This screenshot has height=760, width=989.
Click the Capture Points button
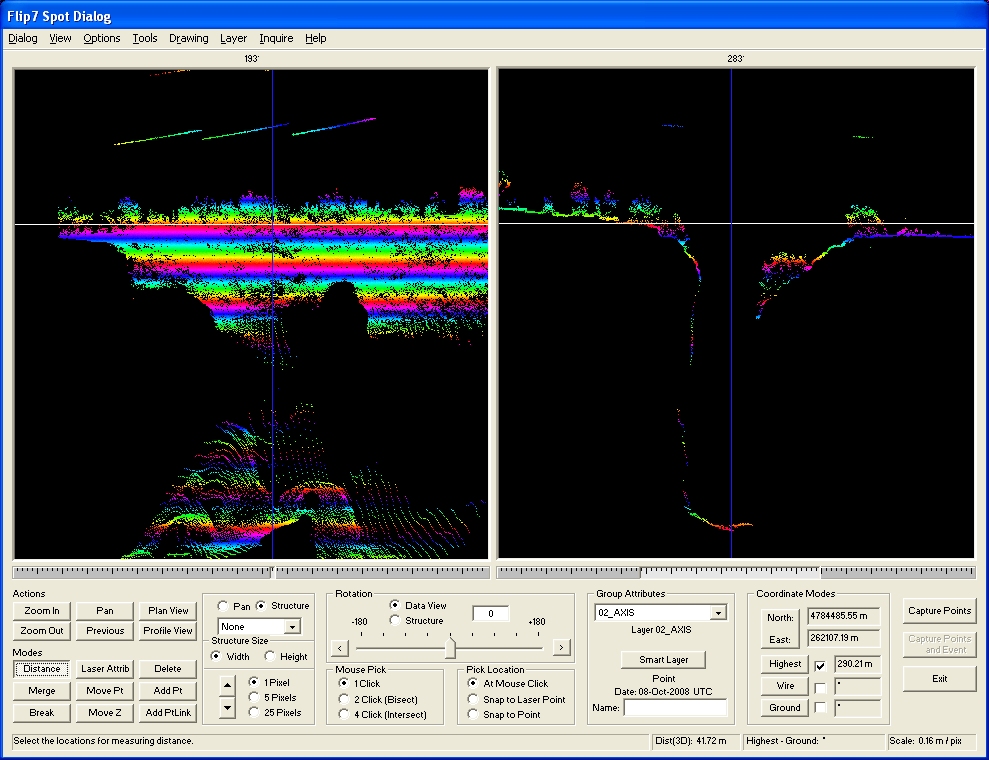[939, 611]
